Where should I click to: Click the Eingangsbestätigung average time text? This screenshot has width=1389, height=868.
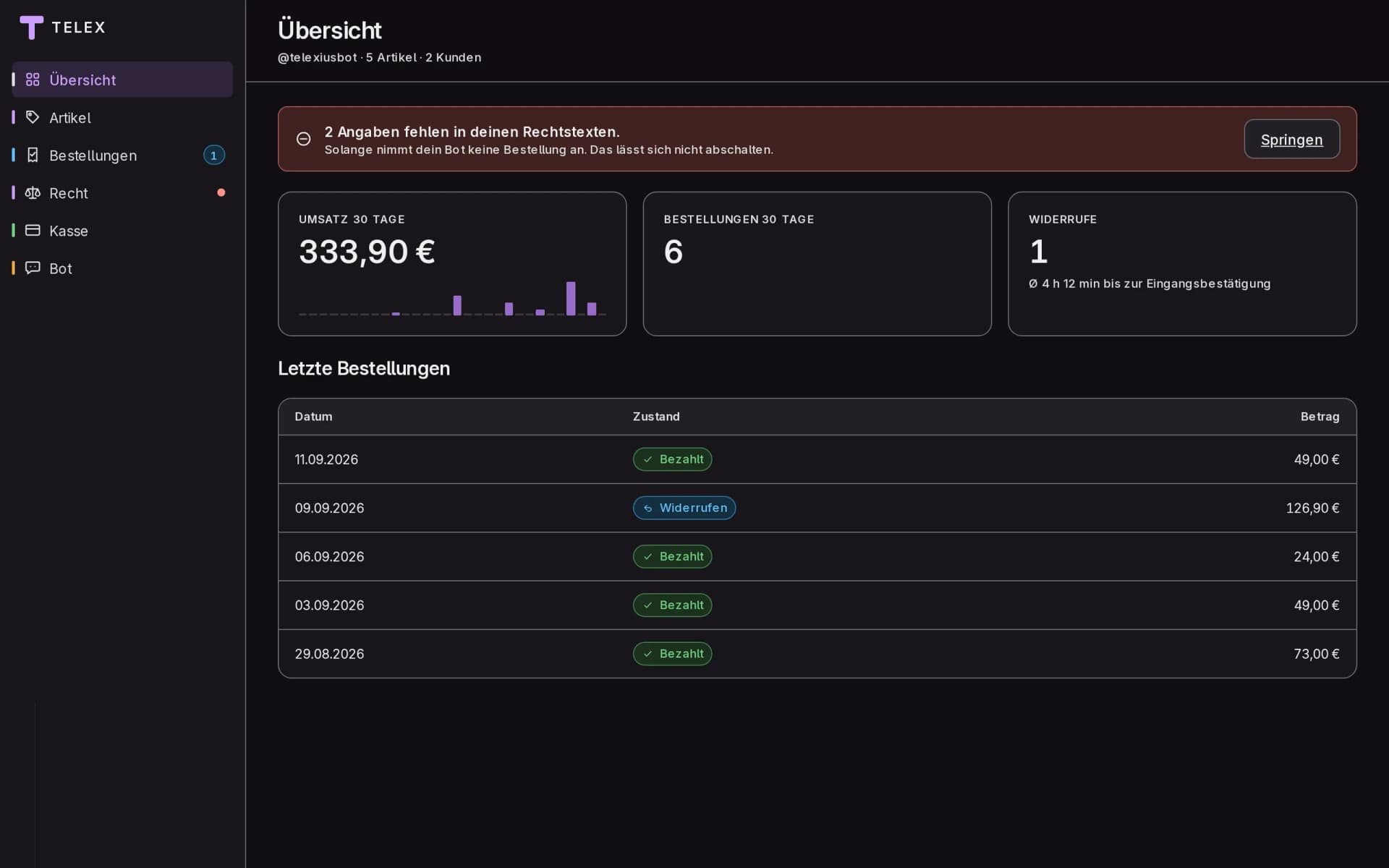coord(1150,284)
